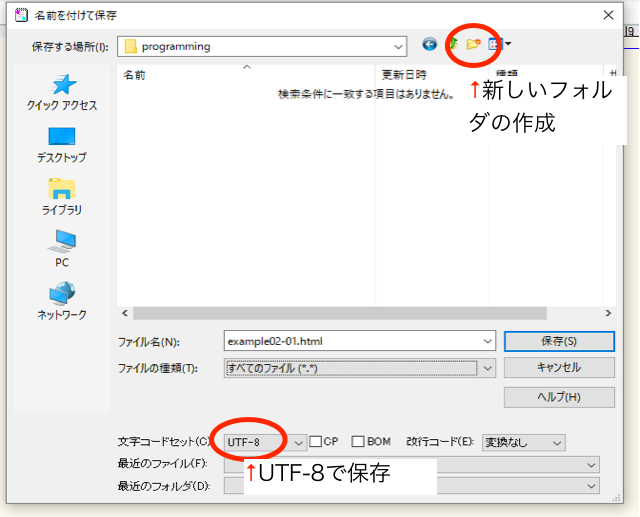
Task: Click the 保存(S) button
Action: pyautogui.click(x=557, y=341)
